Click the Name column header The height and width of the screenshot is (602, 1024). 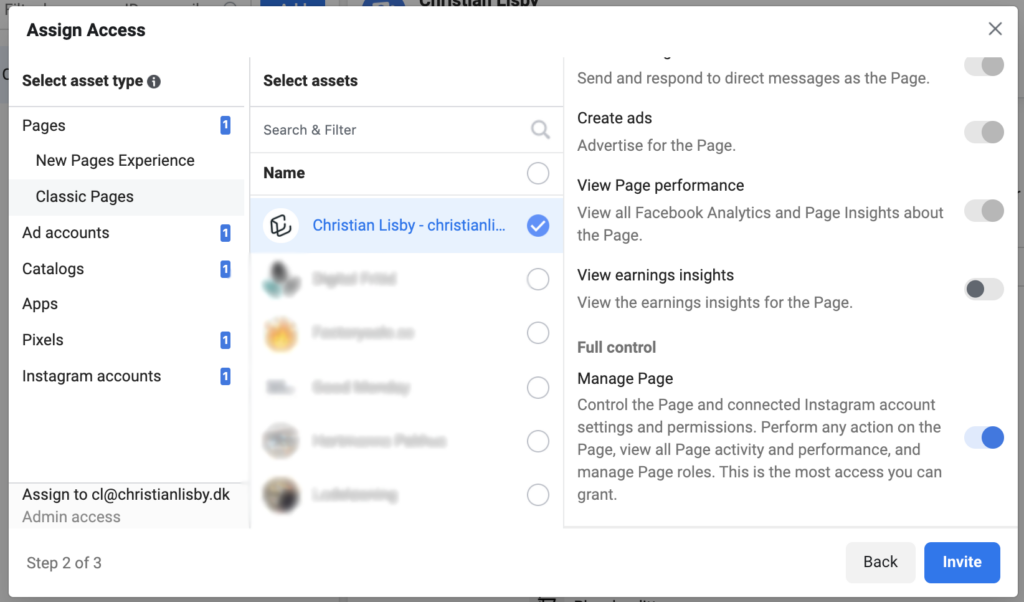[284, 173]
